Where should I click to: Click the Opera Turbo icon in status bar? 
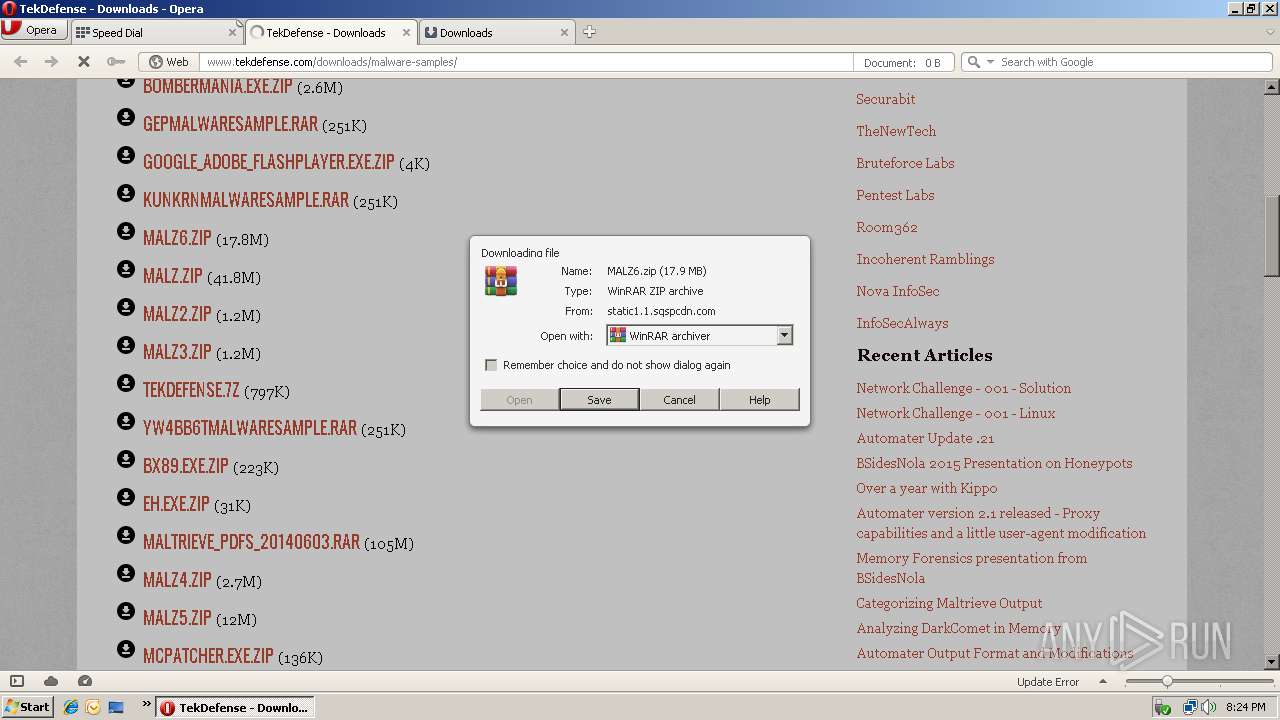pyautogui.click(x=85, y=681)
